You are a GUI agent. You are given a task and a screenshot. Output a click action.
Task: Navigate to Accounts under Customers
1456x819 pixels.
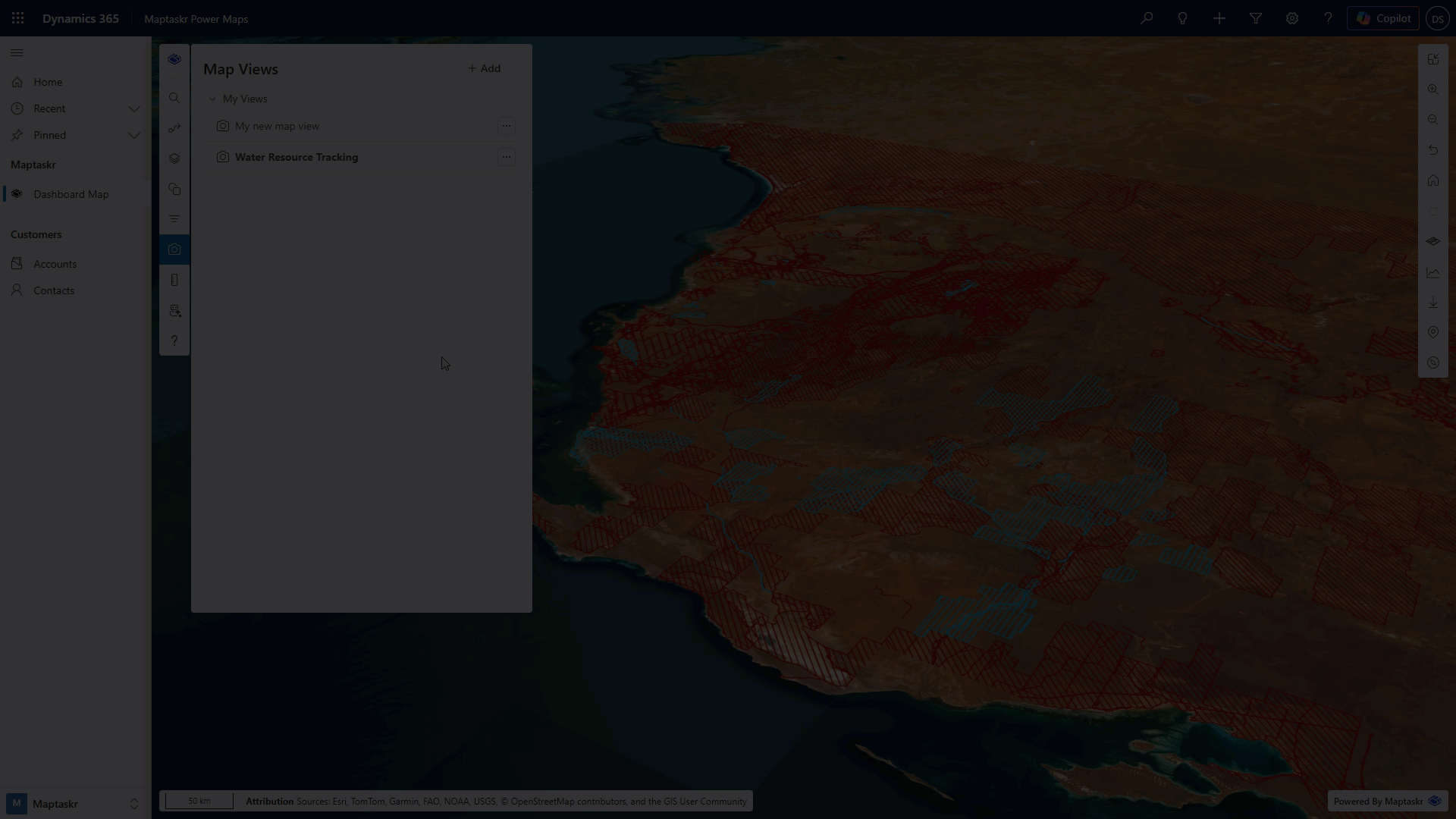click(x=55, y=263)
